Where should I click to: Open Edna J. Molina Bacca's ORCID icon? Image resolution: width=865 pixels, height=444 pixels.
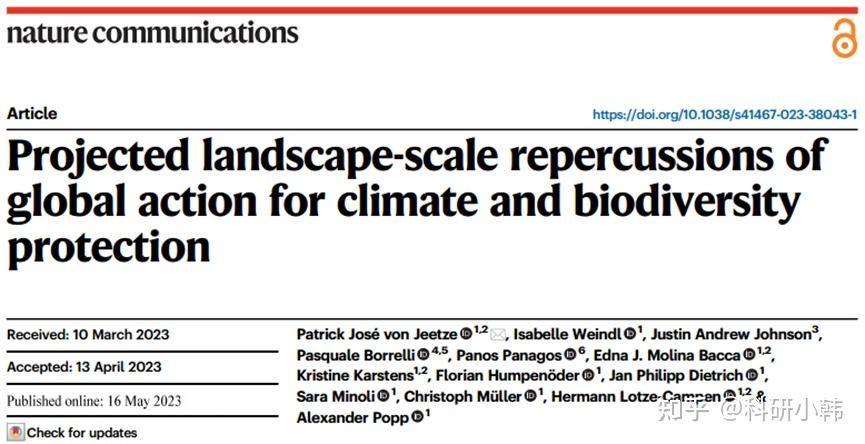(749, 355)
